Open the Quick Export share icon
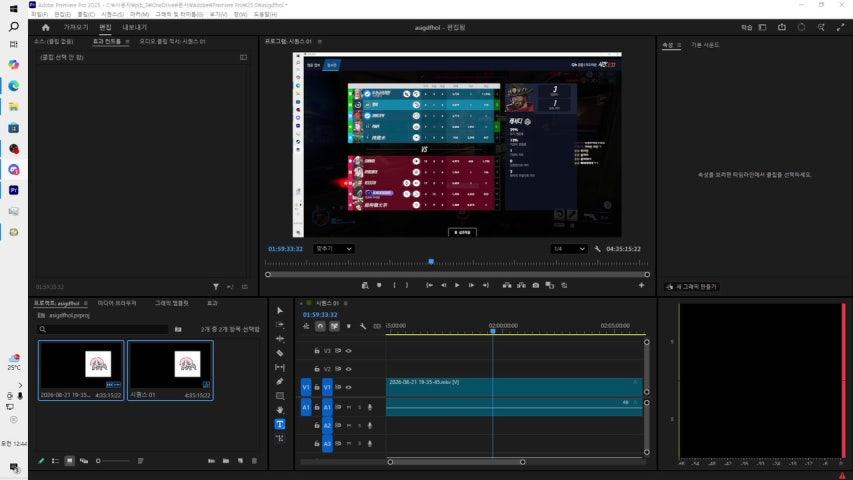Image resolution: width=853 pixels, height=480 pixels. (782, 27)
